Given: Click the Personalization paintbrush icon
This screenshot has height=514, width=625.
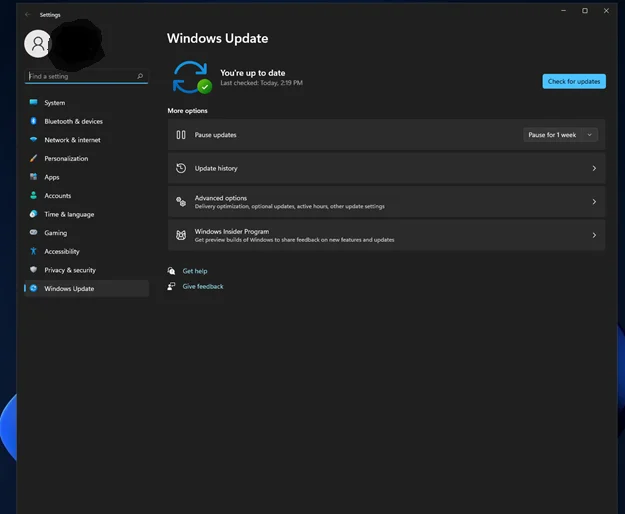Looking at the screenshot, I should point(33,158).
